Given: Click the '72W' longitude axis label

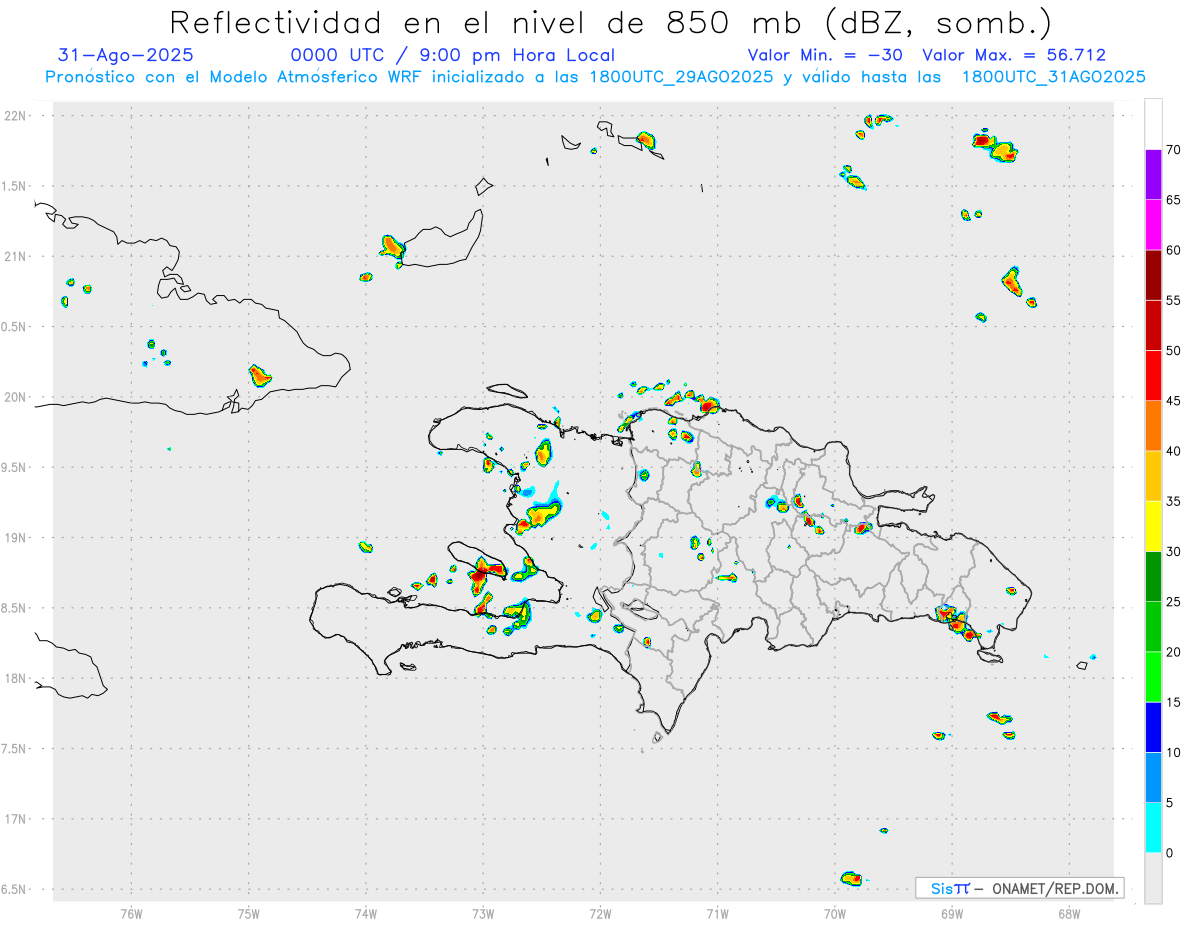Looking at the screenshot, I should [600, 913].
